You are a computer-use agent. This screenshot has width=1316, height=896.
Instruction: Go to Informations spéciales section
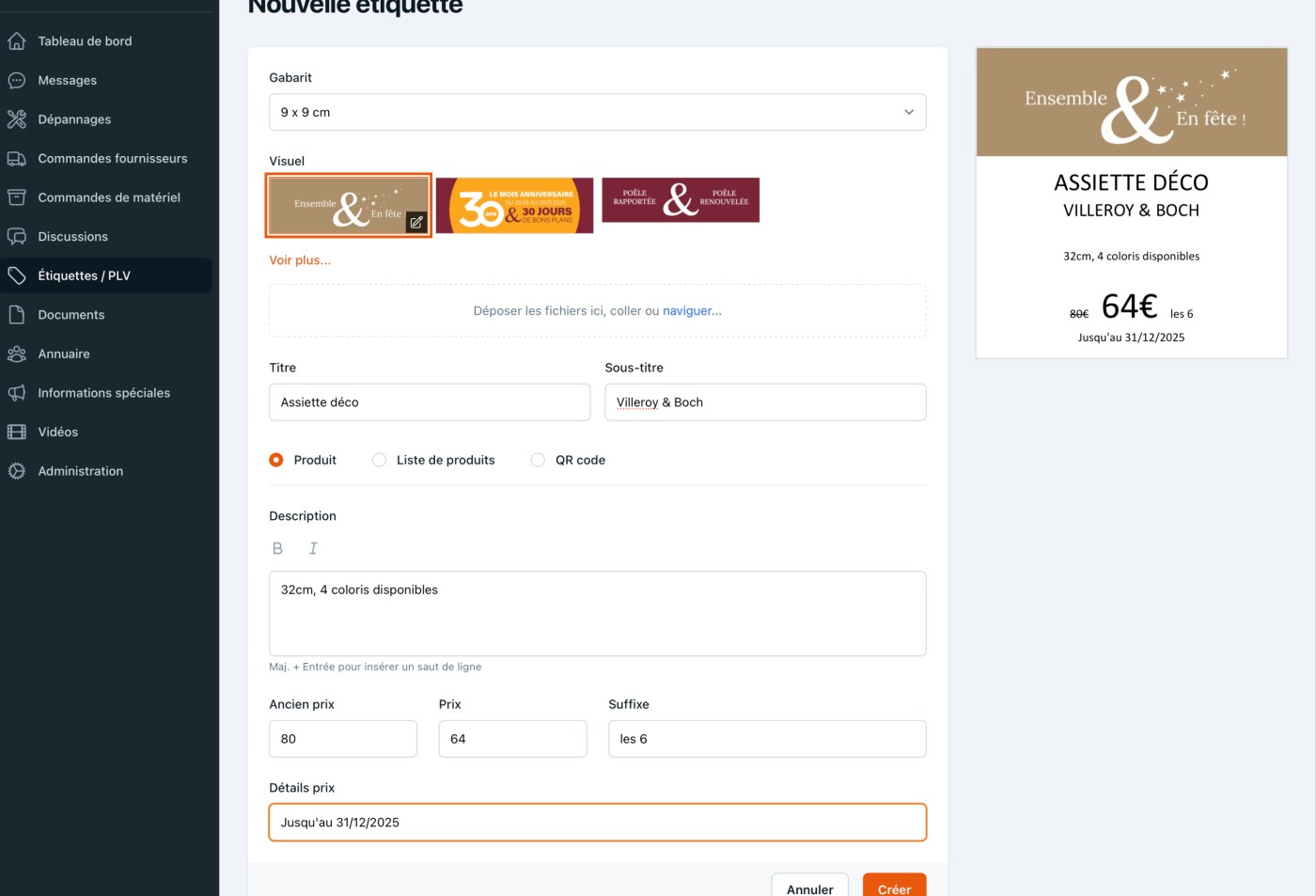coord(103,393)
